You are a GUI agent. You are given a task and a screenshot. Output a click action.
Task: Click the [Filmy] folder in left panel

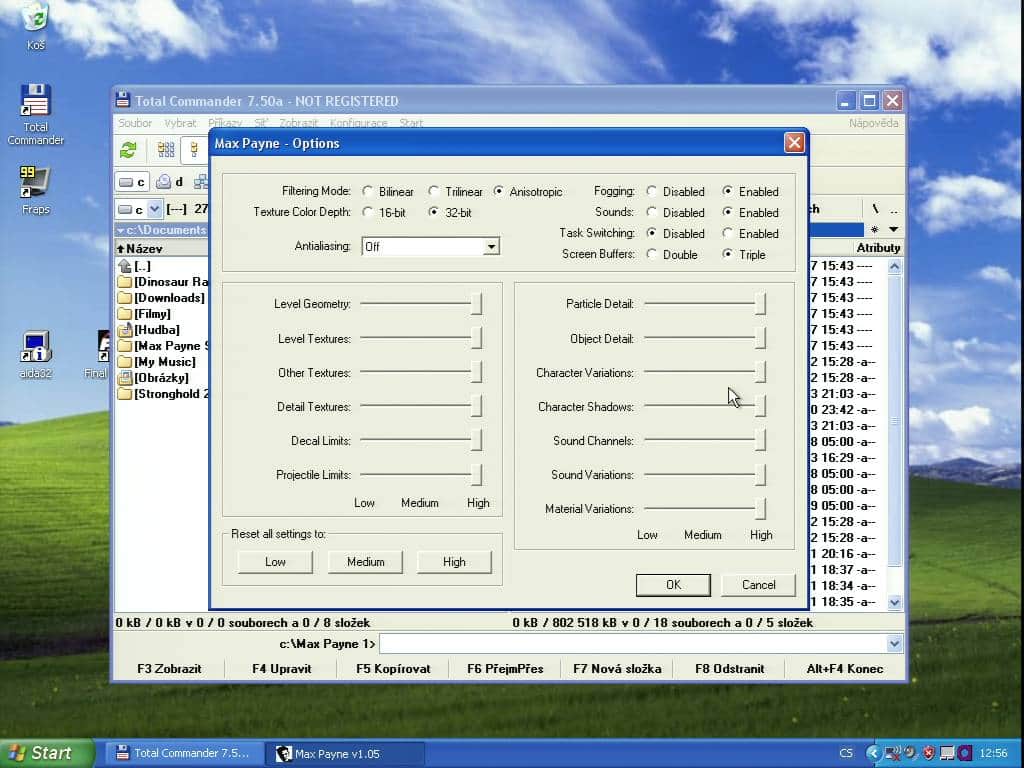click(144, 314)
